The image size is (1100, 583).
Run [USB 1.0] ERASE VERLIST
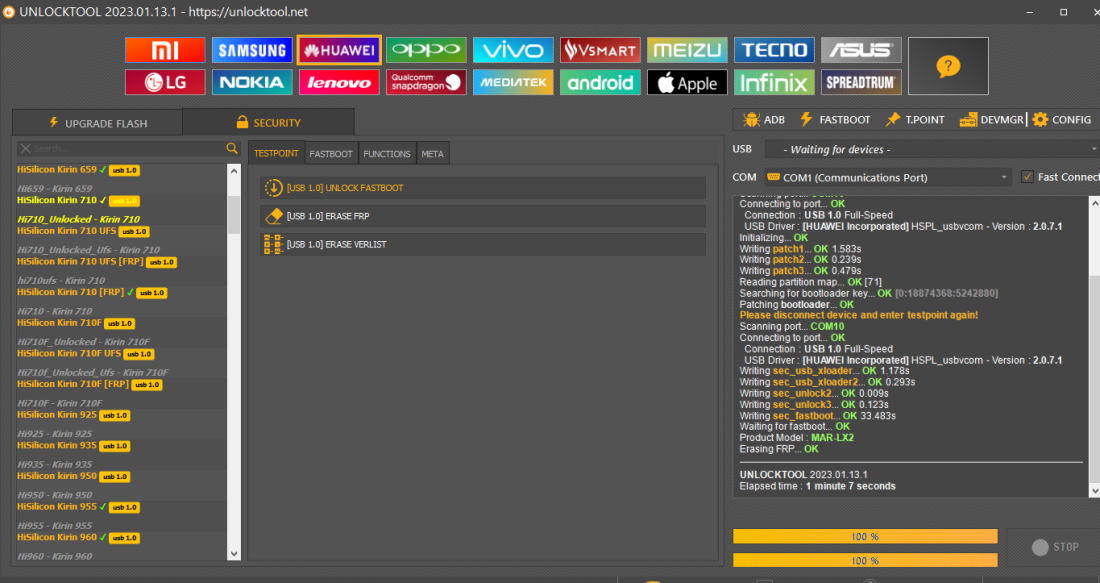(483, 244)
